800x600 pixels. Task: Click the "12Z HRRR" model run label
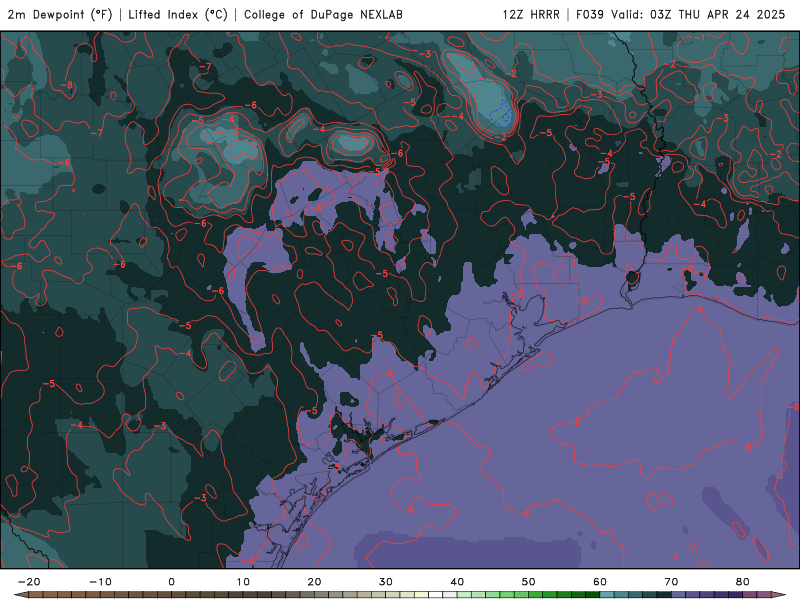click(531, 14)
